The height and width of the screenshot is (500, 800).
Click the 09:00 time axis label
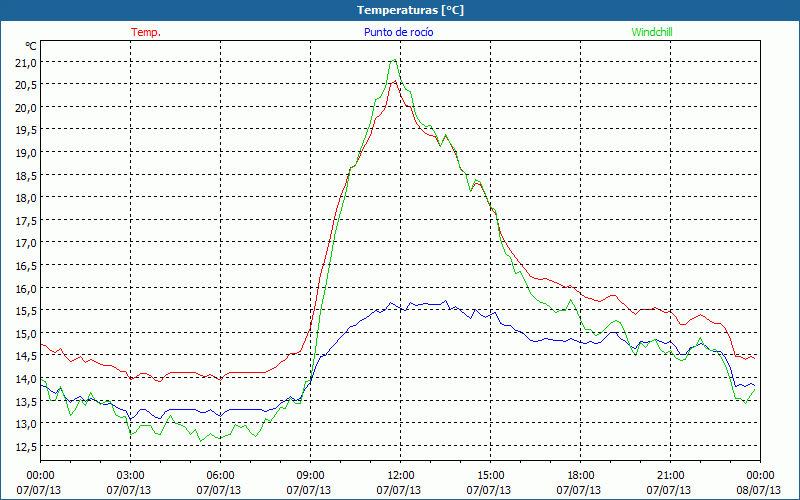coord(310,476)
